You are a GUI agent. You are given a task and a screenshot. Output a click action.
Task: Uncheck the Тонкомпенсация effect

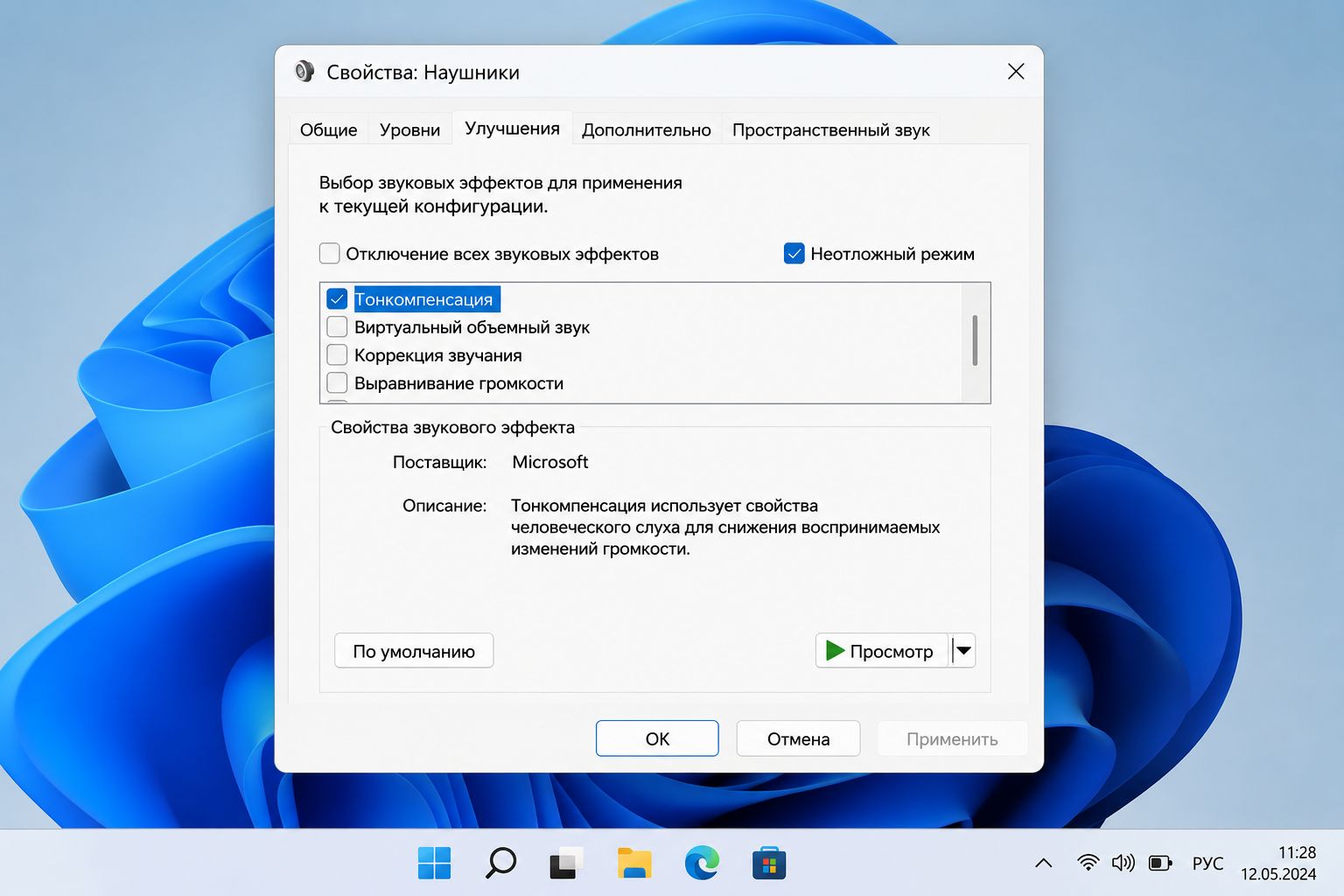(337, 299)
